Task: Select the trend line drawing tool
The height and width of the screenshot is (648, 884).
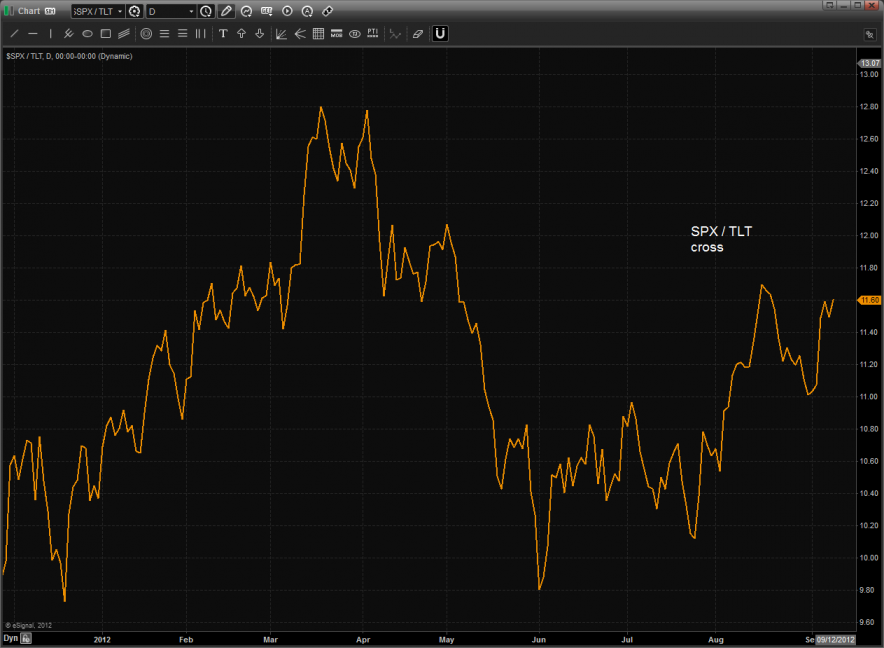Action: pyautogui.click(x=14, y=34)
